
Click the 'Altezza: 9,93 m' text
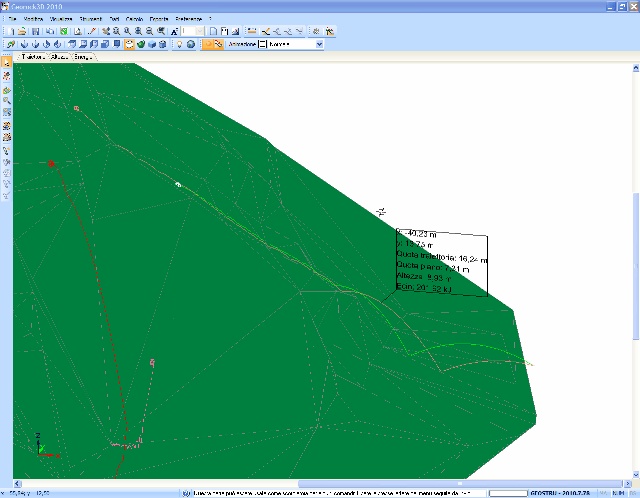(x=424, y=277)
